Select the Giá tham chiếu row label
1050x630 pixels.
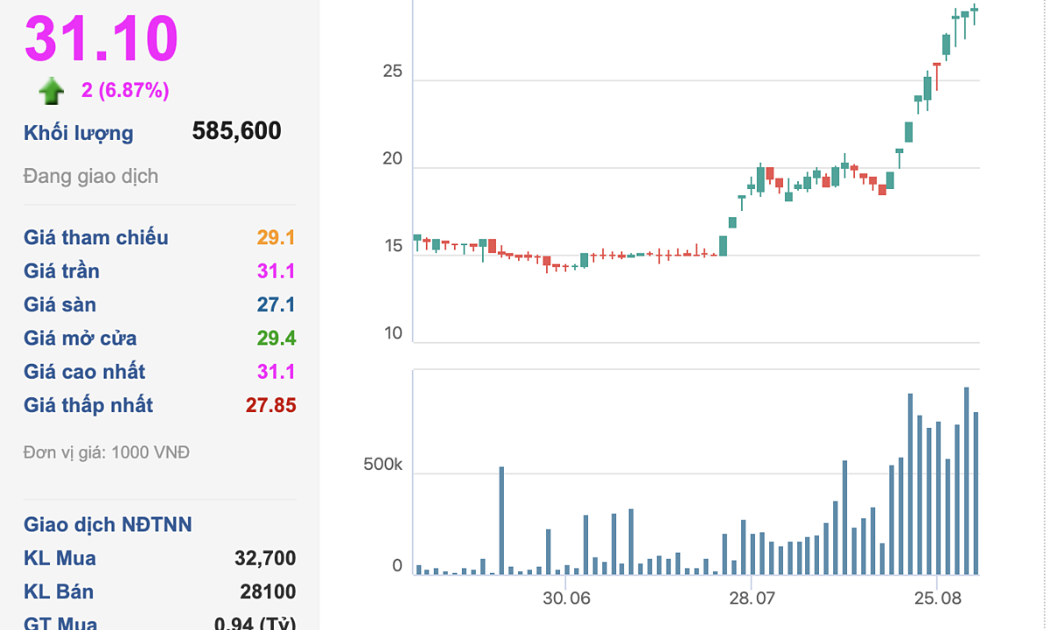[96, 238]
